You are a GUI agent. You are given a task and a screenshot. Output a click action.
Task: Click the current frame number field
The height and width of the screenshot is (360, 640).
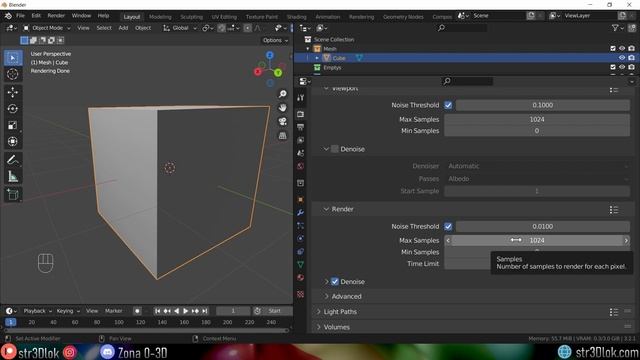[233, 311]
